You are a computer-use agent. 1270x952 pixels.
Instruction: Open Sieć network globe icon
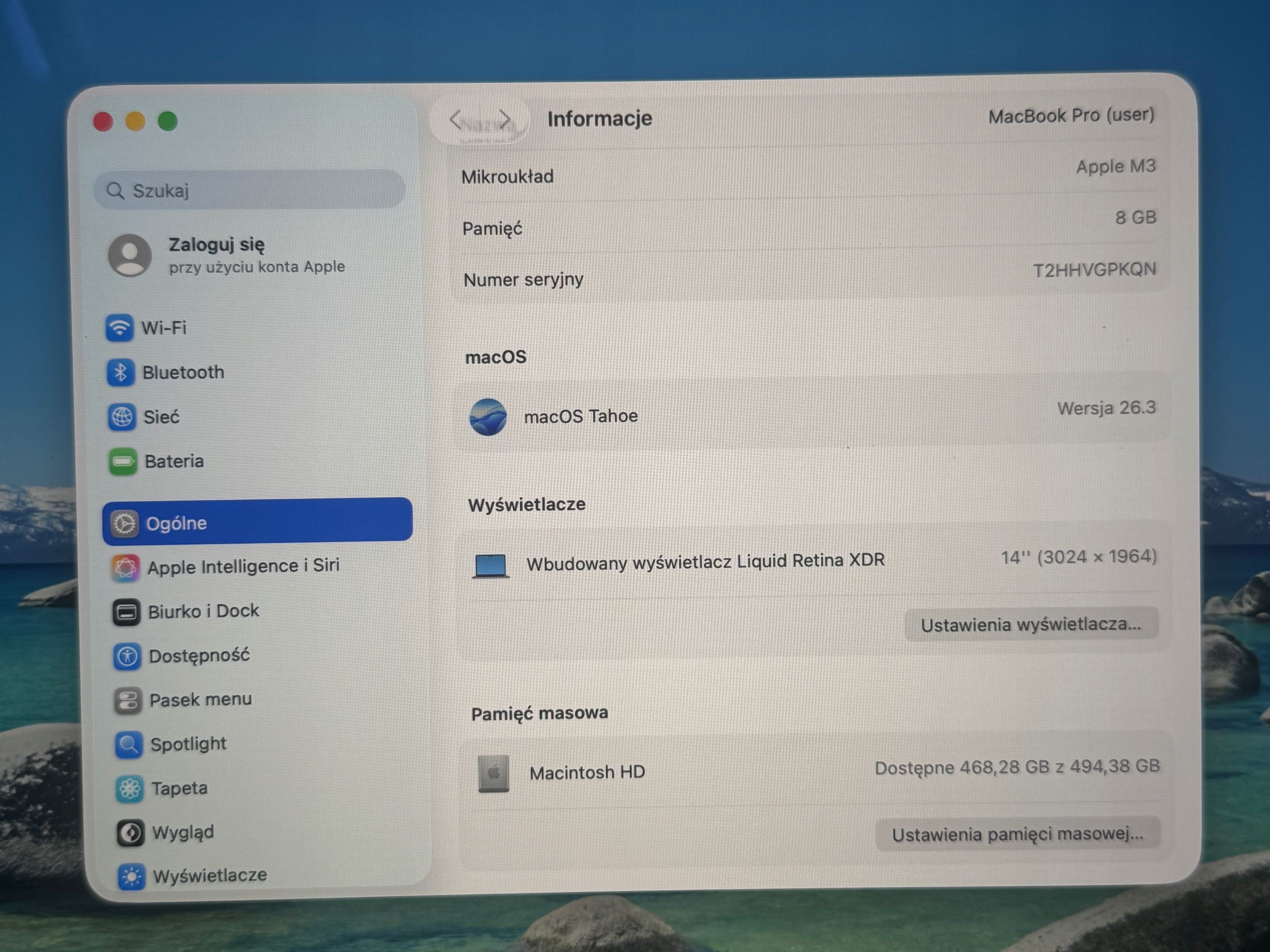[122, 416]
